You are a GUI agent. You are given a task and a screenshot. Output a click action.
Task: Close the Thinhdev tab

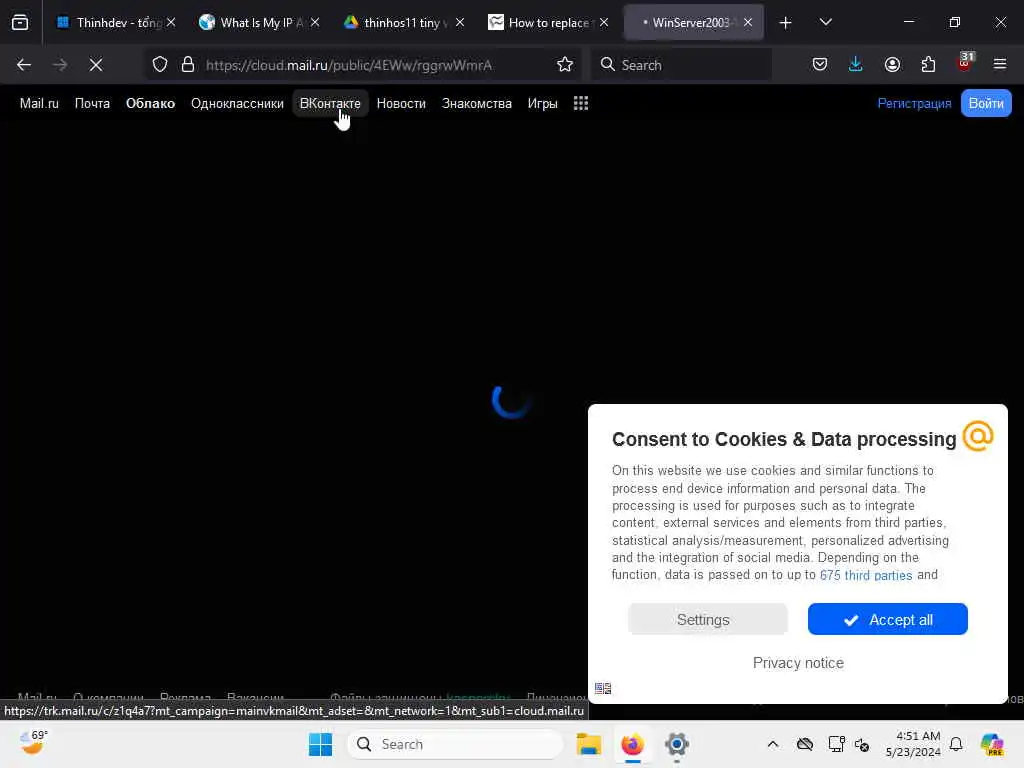tap(171, 23)
